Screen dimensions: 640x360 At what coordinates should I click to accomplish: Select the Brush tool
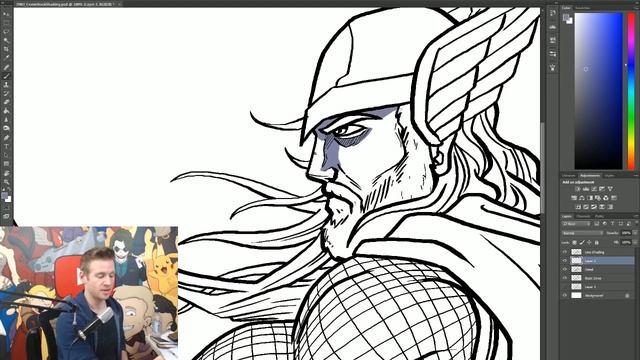(7, 76)
